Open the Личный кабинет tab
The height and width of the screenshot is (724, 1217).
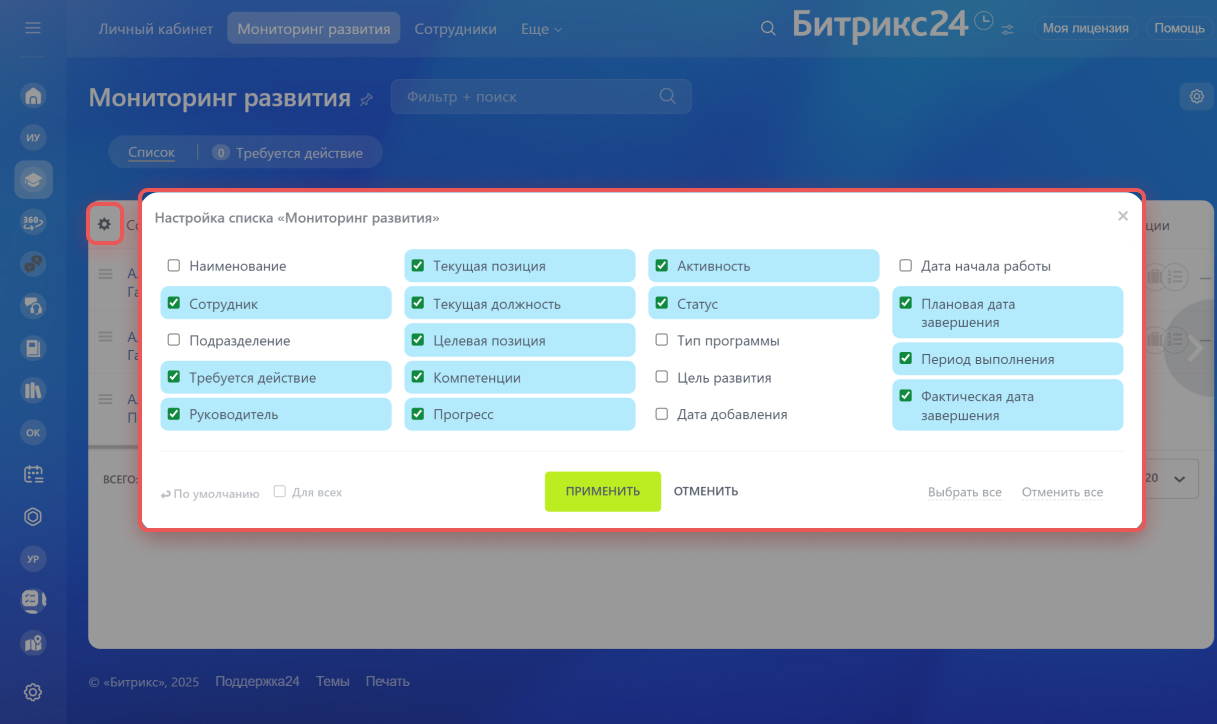click(156, 29)
